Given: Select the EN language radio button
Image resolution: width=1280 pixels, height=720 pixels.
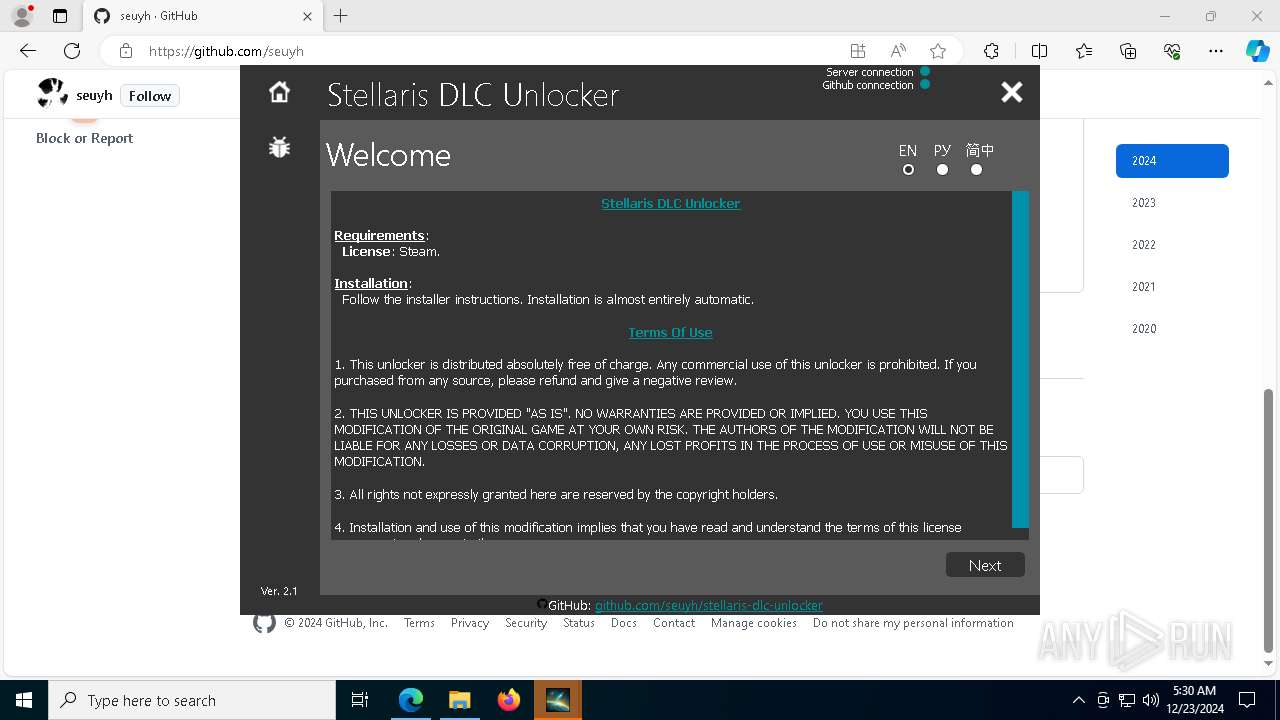Looking at the screenshot, I should point(908,169).
